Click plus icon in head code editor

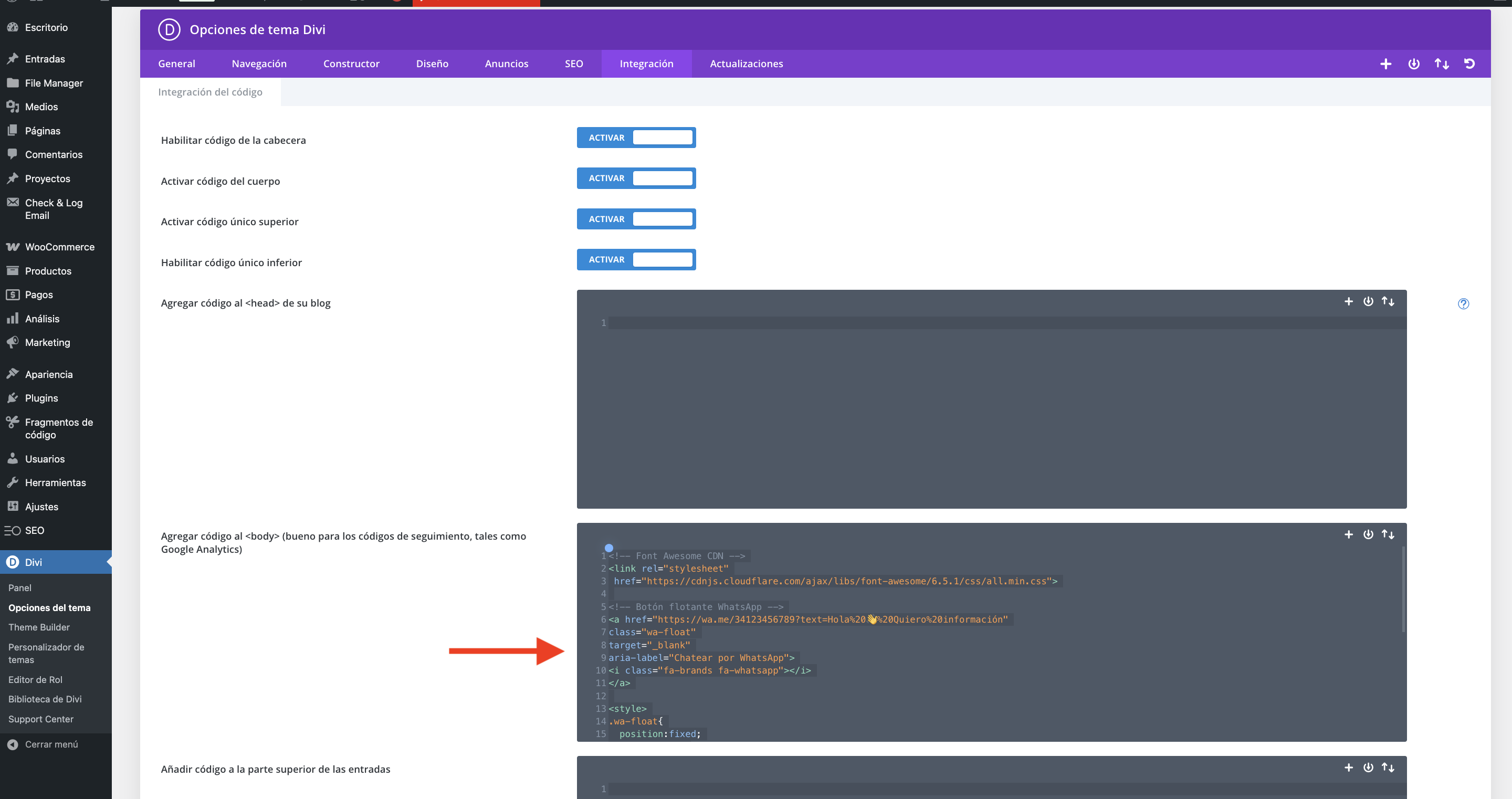[1348, 301]
